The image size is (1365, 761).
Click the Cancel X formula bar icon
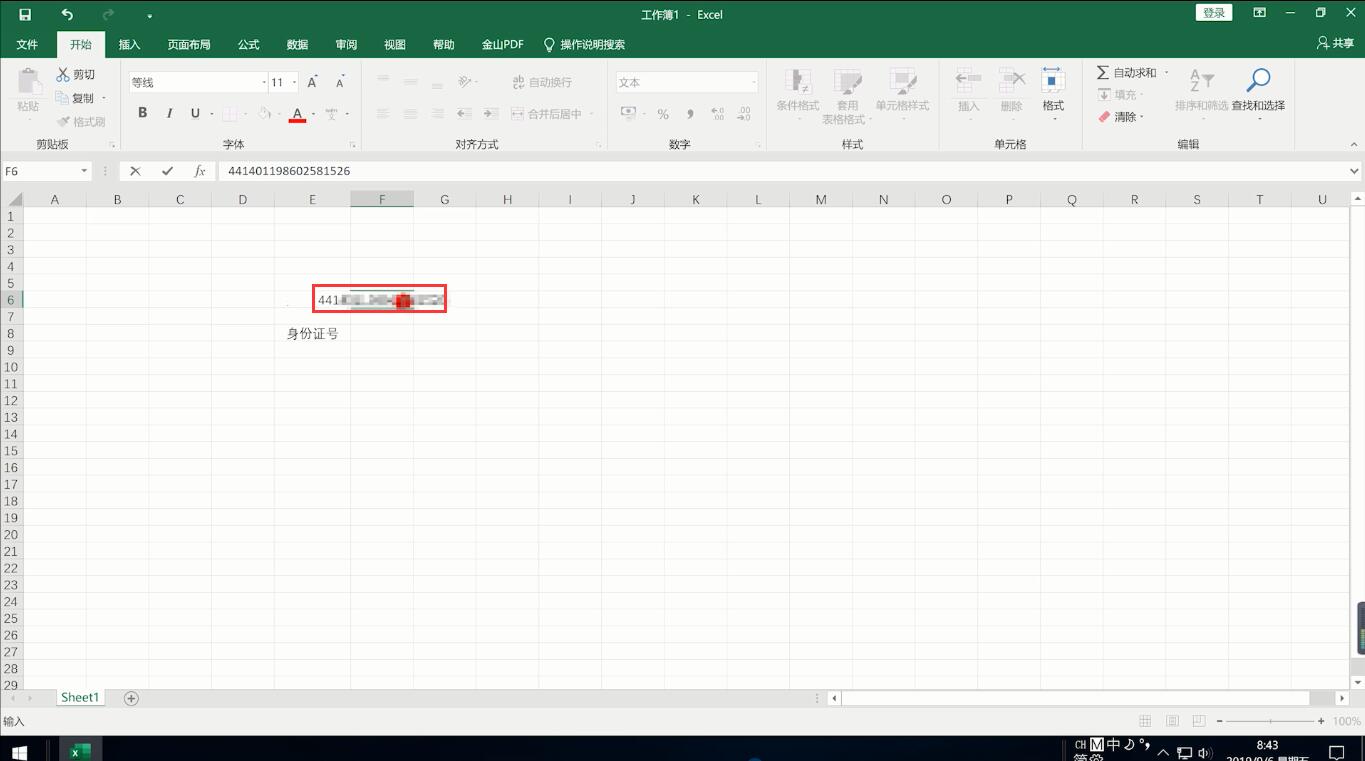[135, 171]
